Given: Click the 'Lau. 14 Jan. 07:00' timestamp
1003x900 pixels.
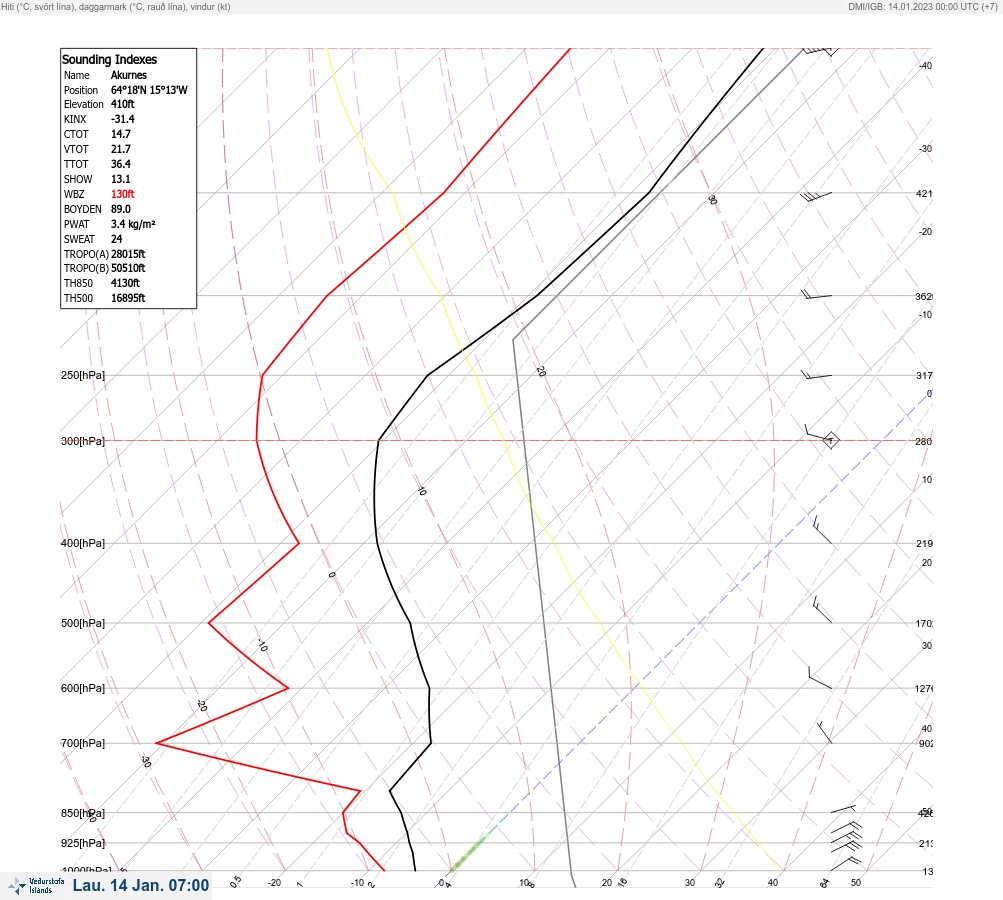Looking at the screenshot, I should [141, 885].
